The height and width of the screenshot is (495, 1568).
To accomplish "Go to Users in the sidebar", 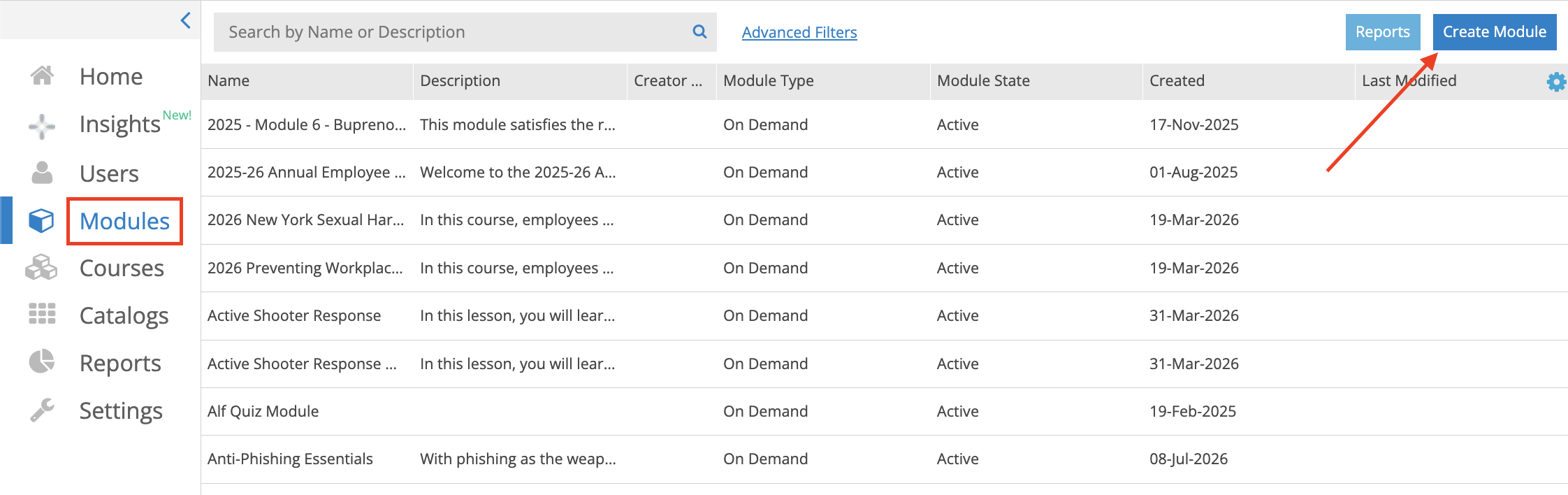I will click(109, 173).
